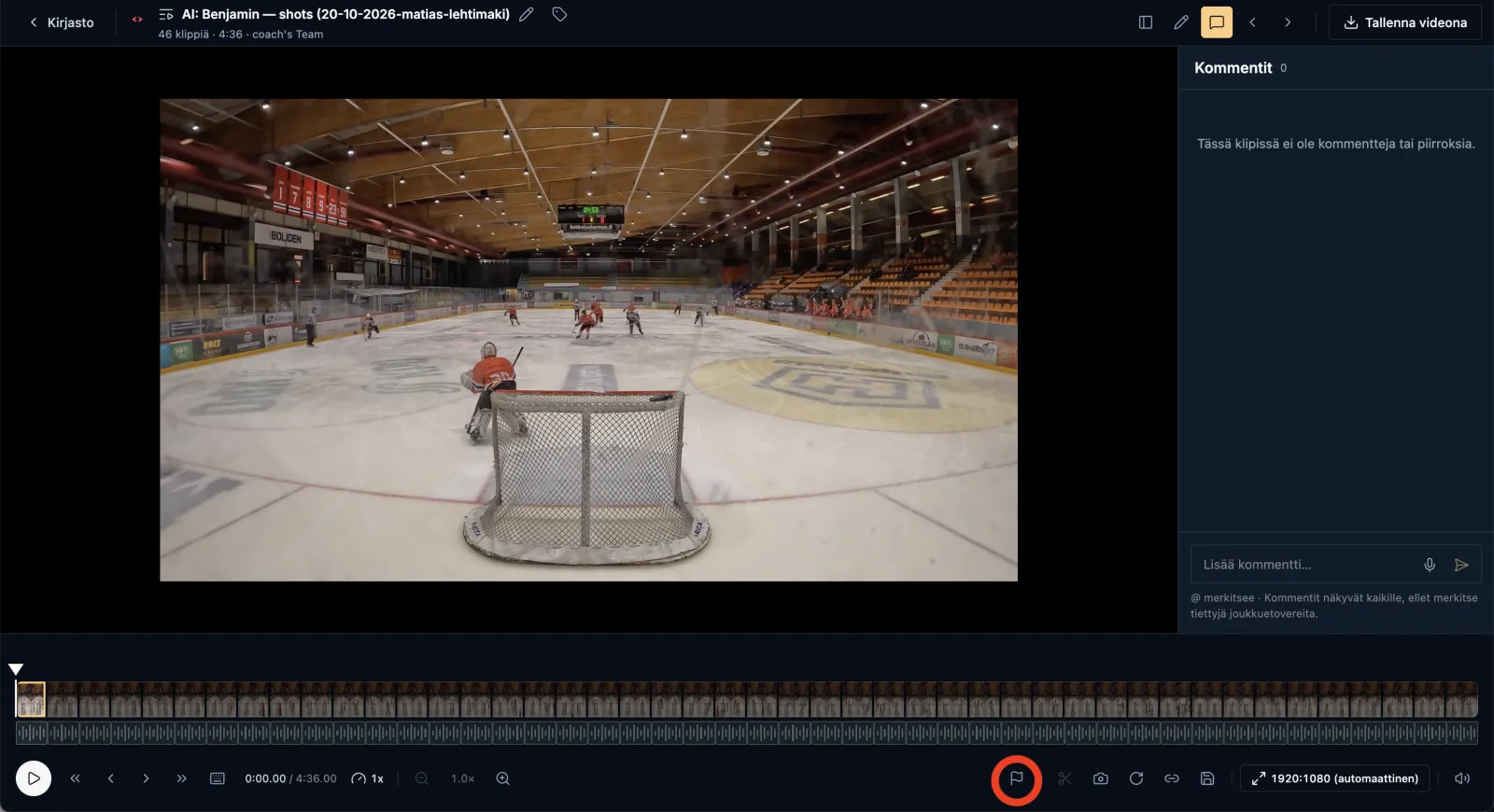Click the 0:00.00 / 4:36.00 time display
The height and width of the screenshot is (812, 1494).
tap(290, 778)
